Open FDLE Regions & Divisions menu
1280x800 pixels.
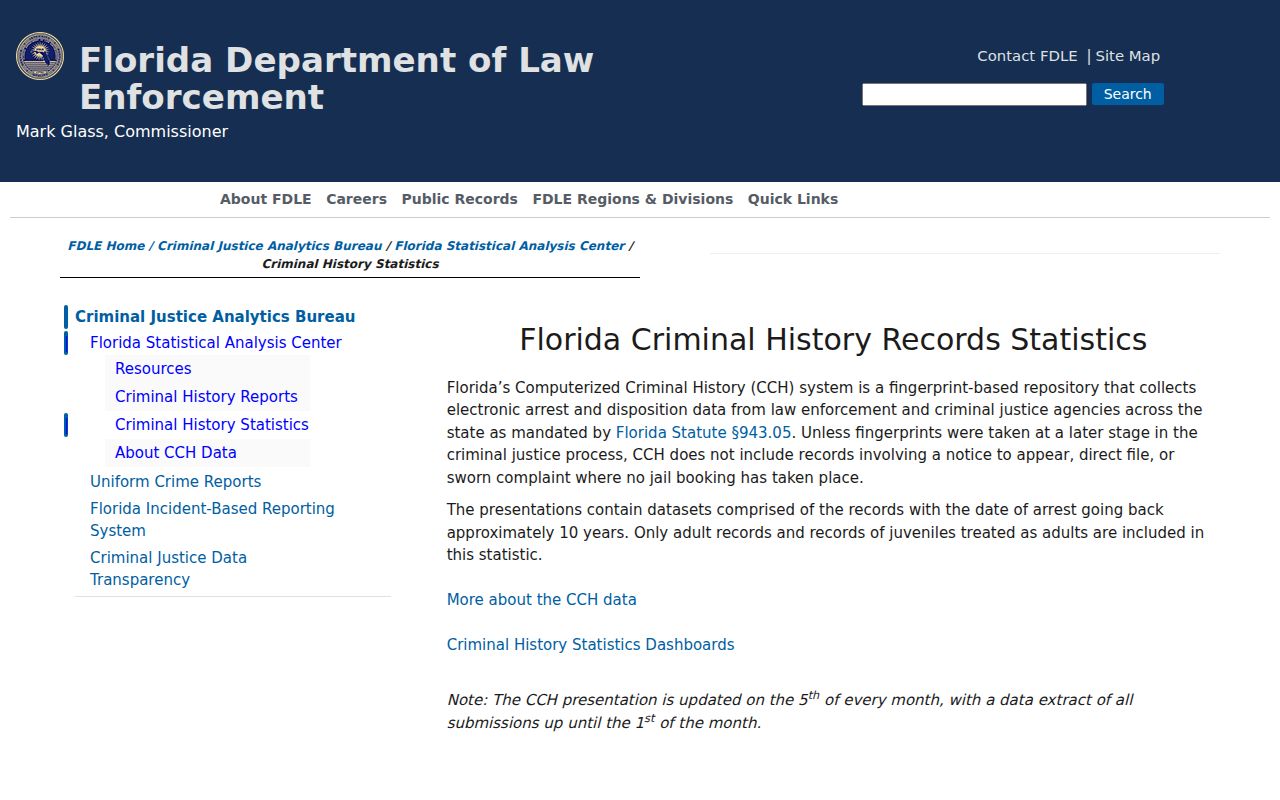click(x=633, y=199)
